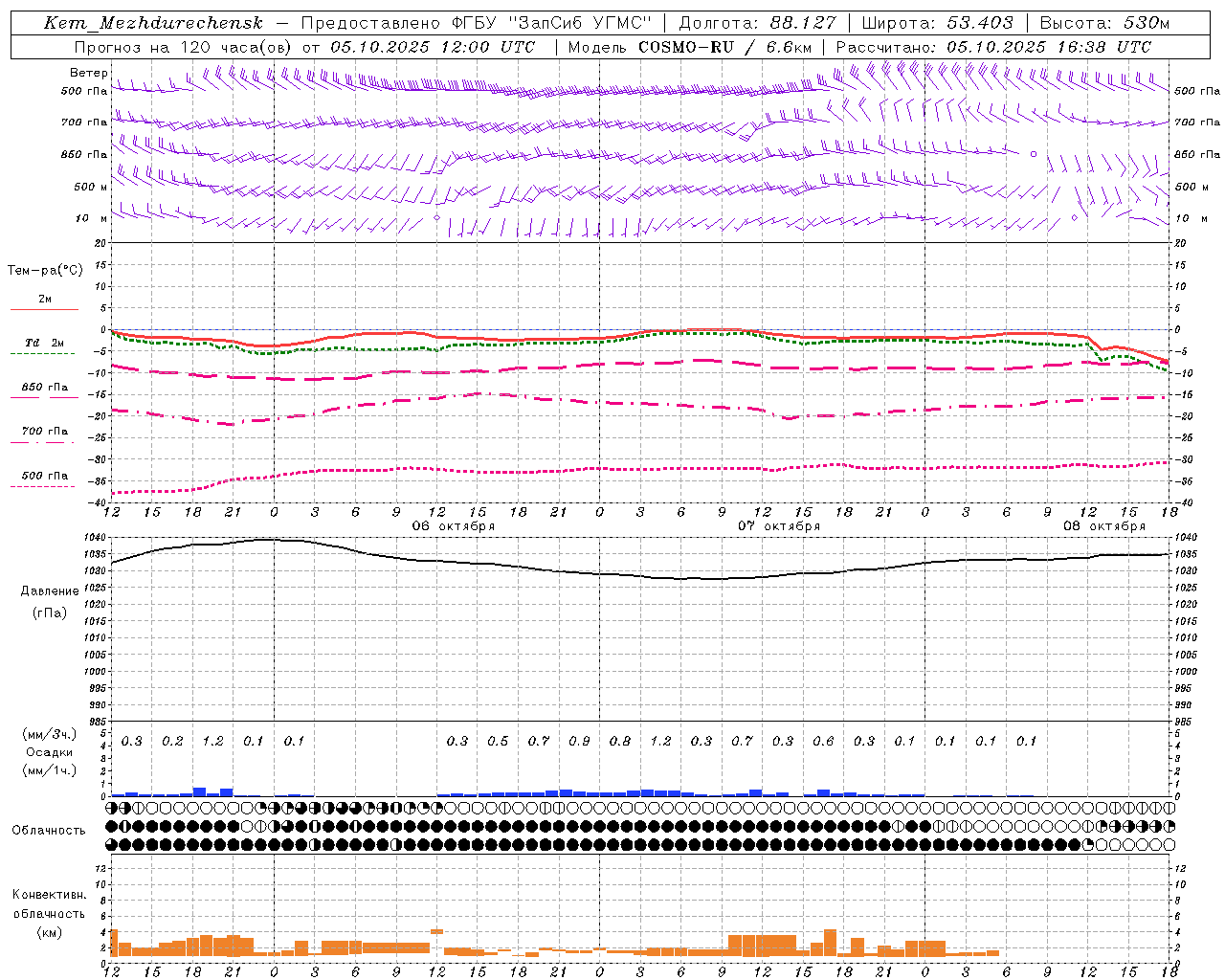The width and height of the screenshot is (1225, 980).
Task: Select the "ЗапСиб УГМС" provider name
Action: [x=579, y=23]
